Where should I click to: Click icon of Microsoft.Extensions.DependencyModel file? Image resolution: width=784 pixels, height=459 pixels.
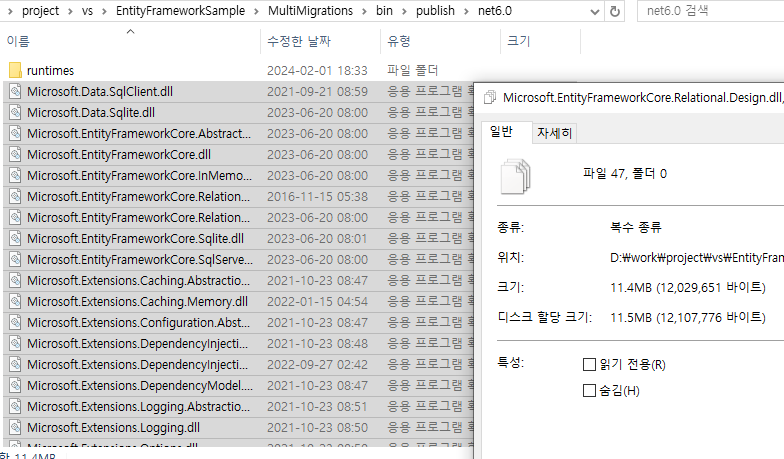[x=15, y=386]
